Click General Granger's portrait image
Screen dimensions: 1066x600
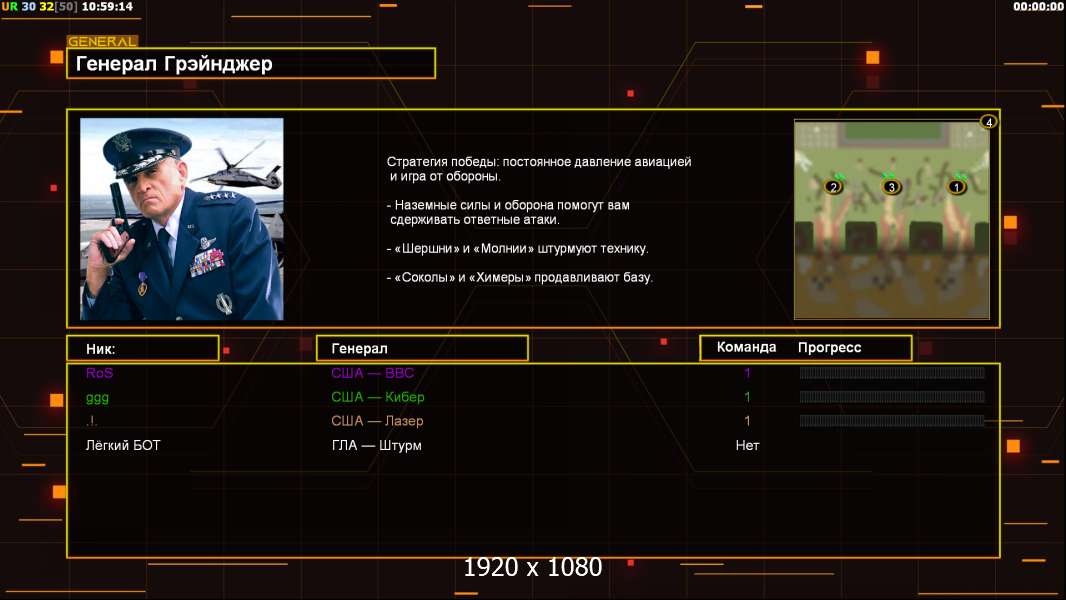pyautogui.click(x=182, y=219)
